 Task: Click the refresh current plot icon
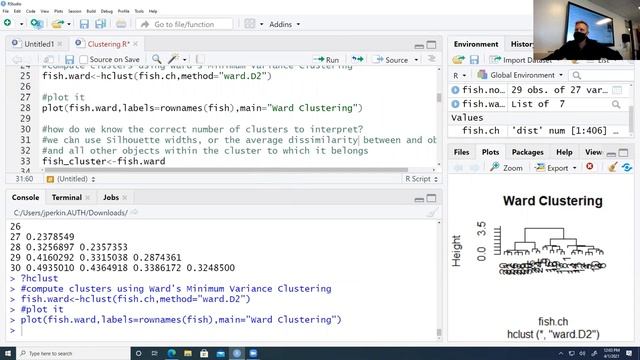(x=627, y=167)
